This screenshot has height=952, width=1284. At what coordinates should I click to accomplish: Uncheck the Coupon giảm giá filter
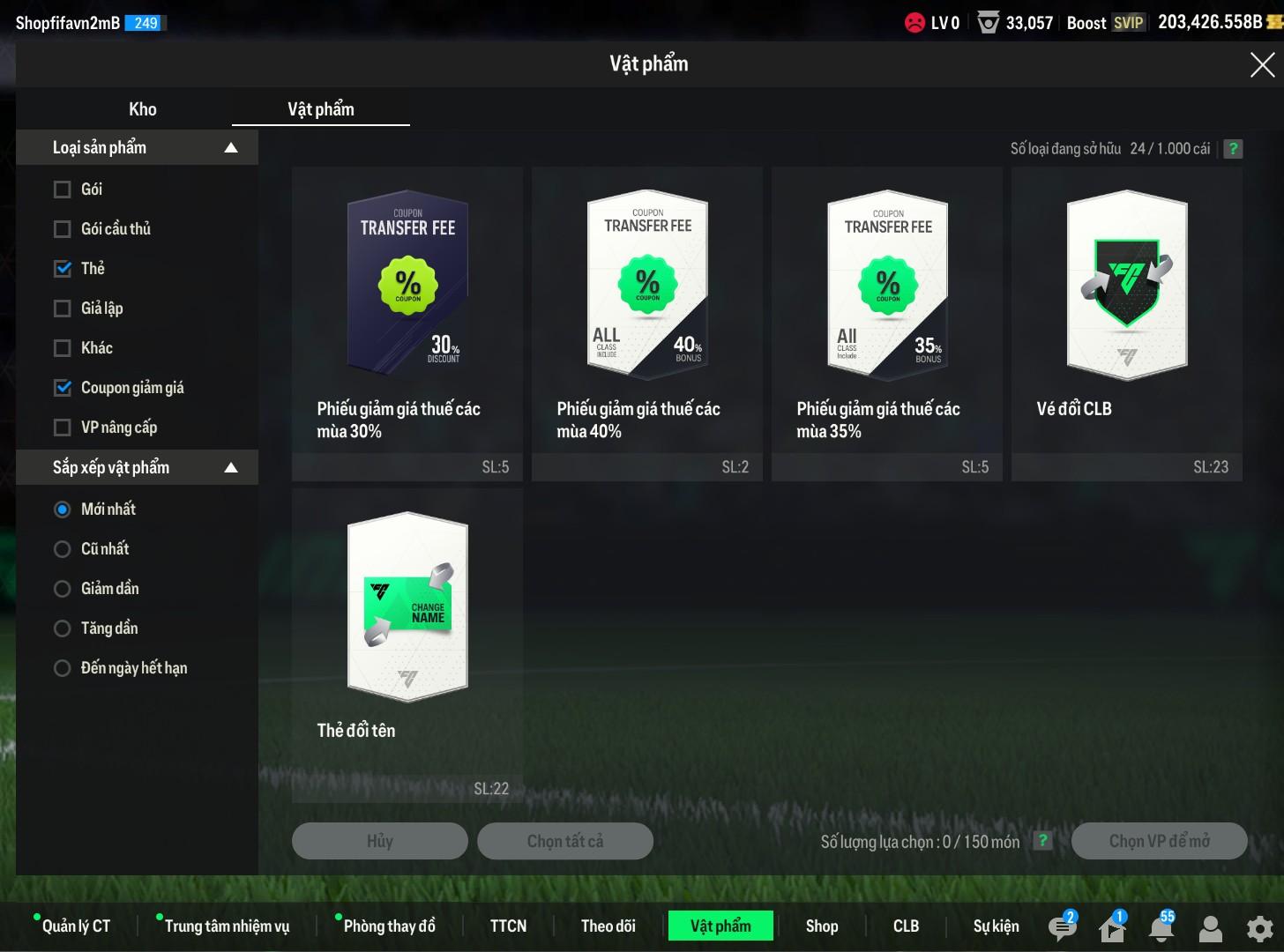pyautogui.click(x=63, y=388)
